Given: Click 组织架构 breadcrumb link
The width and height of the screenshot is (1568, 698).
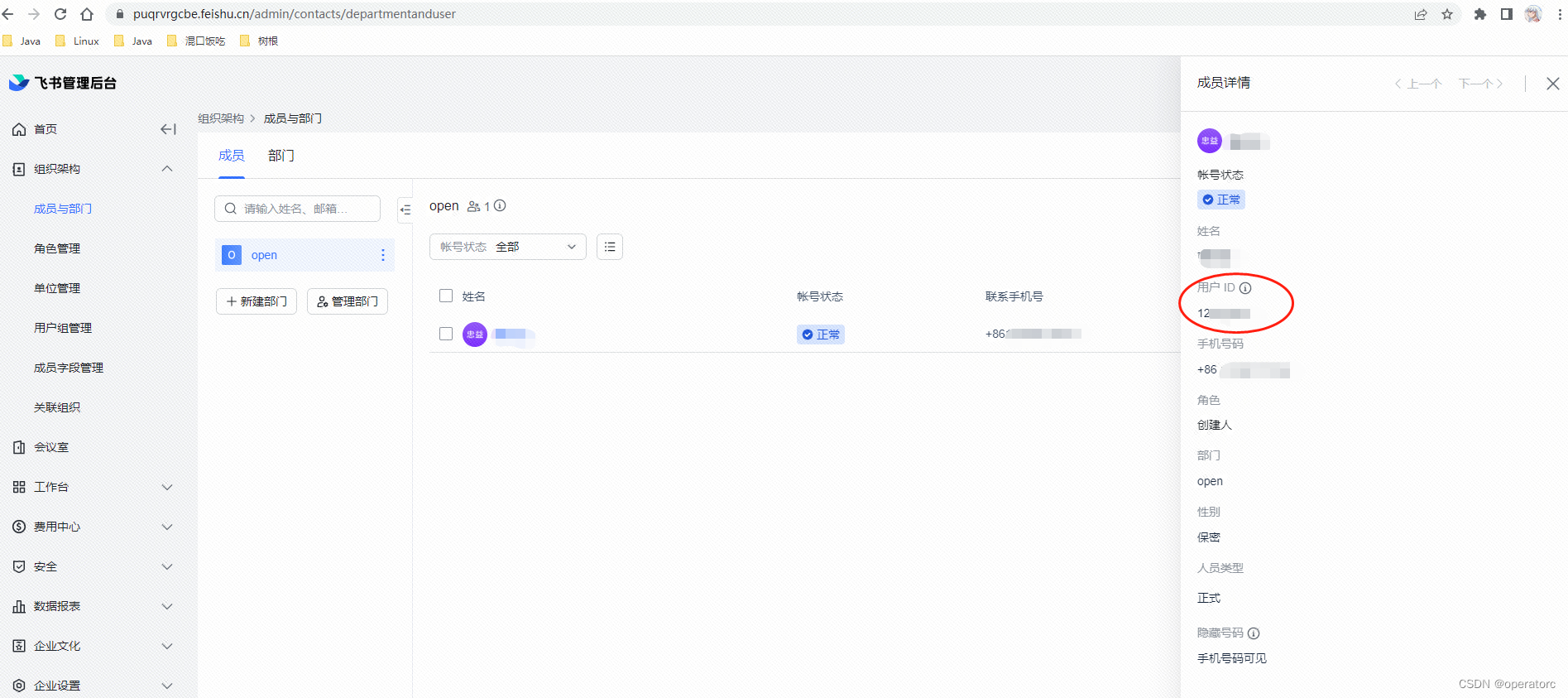Looking at the screenshot, I should point(221,118).
